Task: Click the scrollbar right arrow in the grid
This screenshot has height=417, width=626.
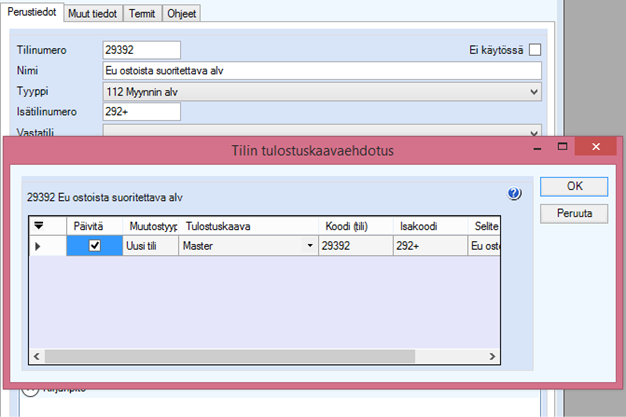Action: click(491, 356)
